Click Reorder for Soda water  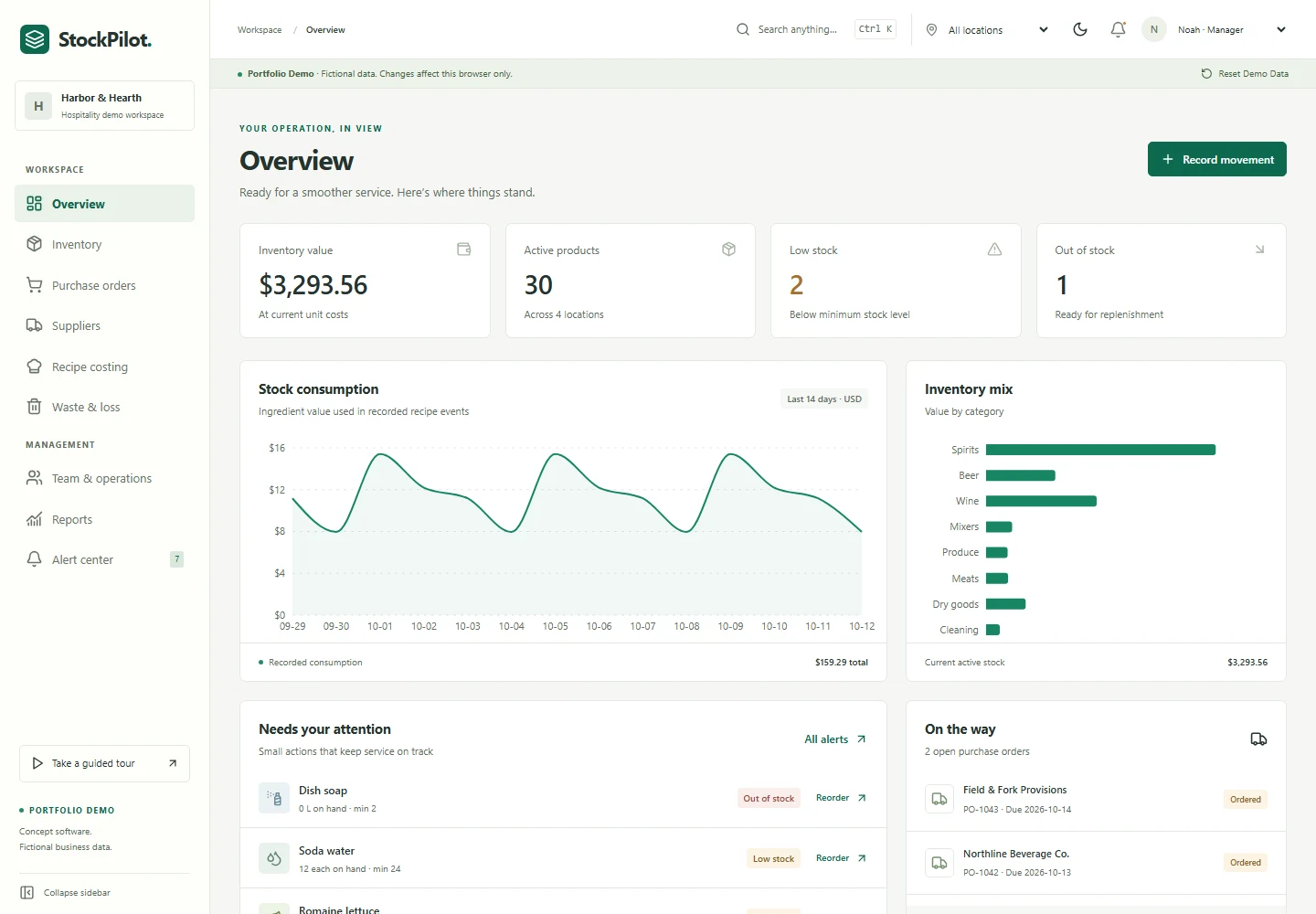pyautogui.click(x=841, y=858)
